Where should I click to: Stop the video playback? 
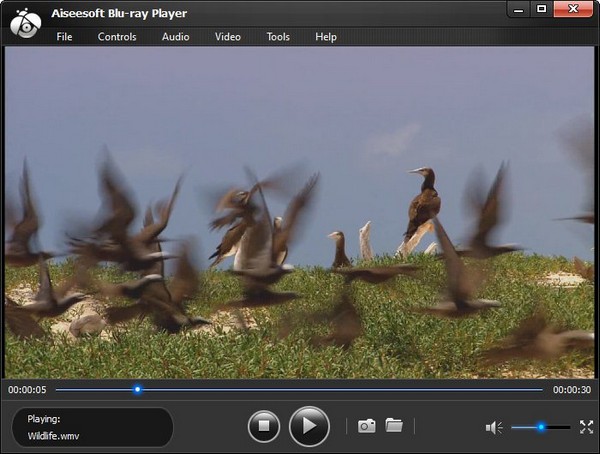(x=264, y=427)
